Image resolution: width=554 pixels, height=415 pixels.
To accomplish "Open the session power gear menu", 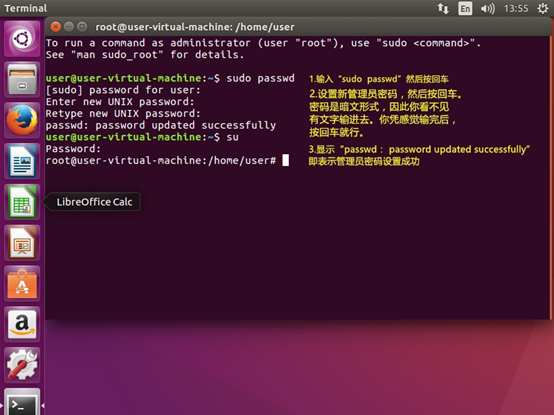I will [543, 8].
